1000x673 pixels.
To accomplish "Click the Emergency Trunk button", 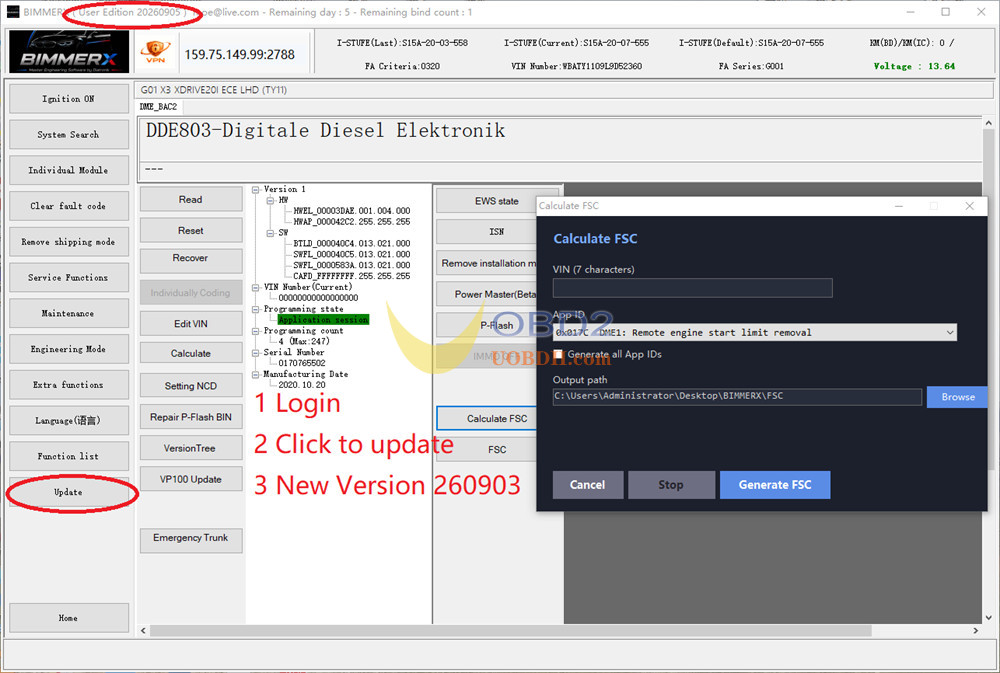I will (191, 540).
